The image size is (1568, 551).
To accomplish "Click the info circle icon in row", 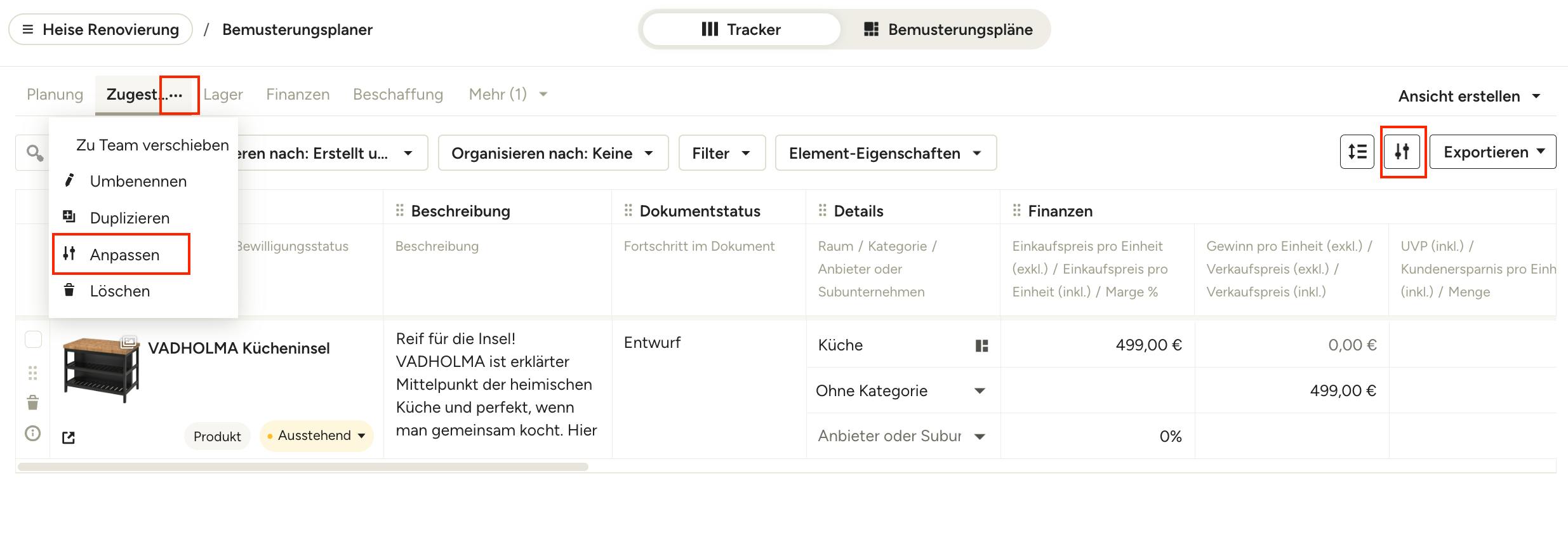I will point(32,434).
